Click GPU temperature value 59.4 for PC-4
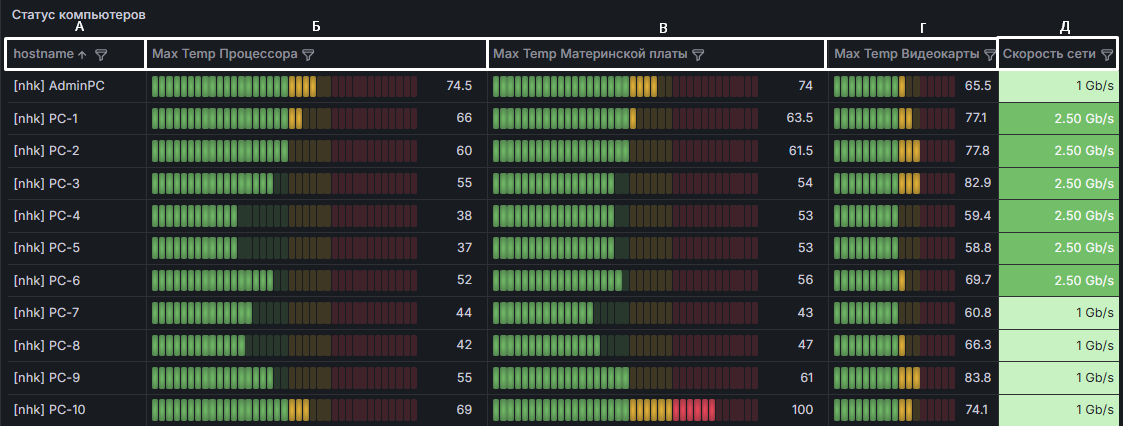The image size is (1123, 426). tap(978, 216)
